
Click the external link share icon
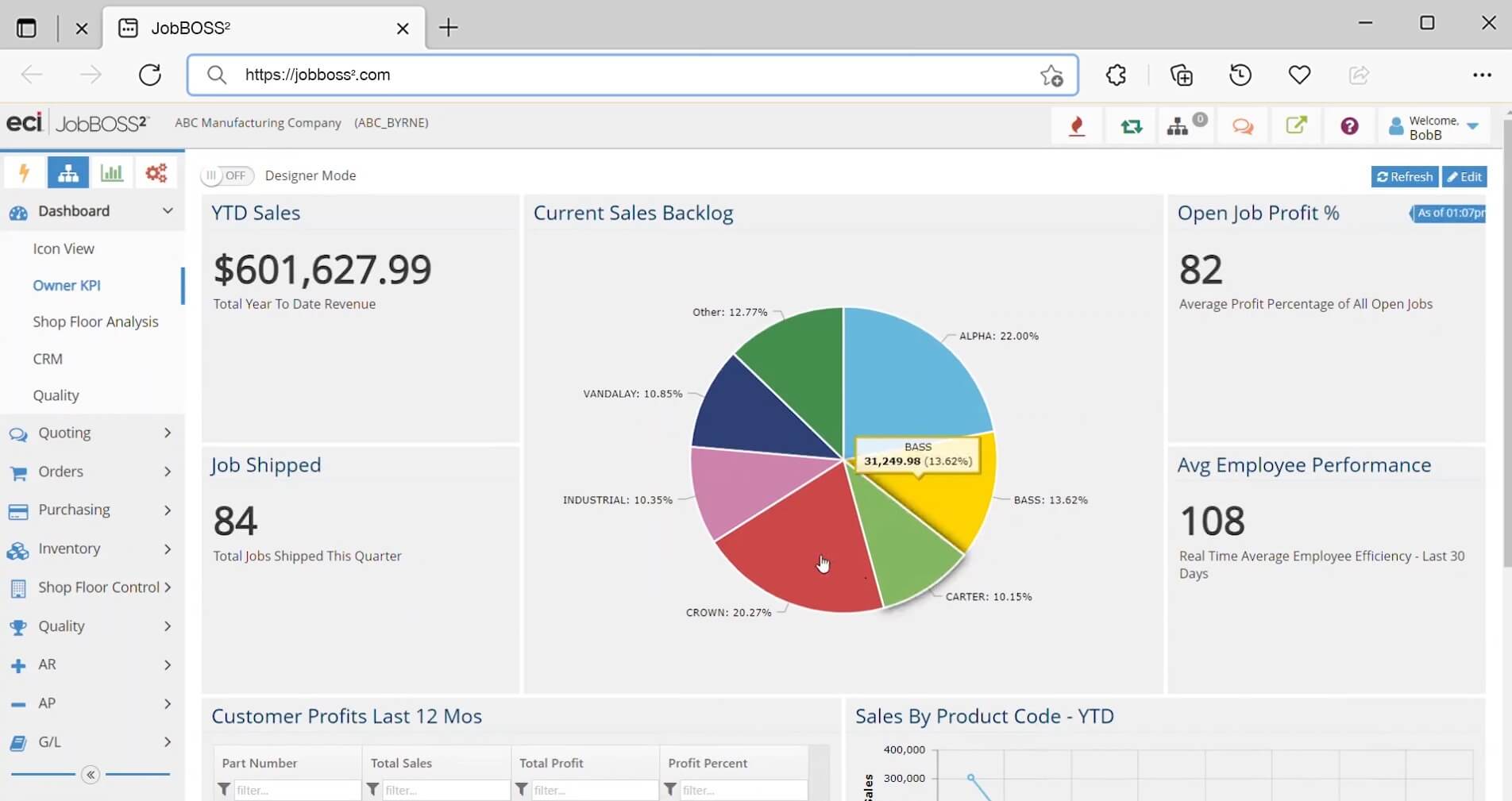click(1296, 126)
